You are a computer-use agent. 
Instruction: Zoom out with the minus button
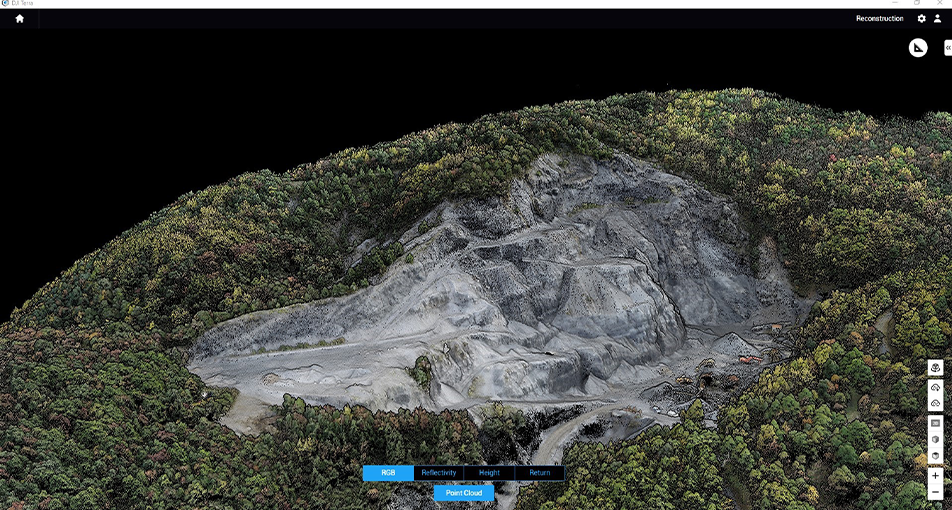pyautogui.click(x=935, y=492)
